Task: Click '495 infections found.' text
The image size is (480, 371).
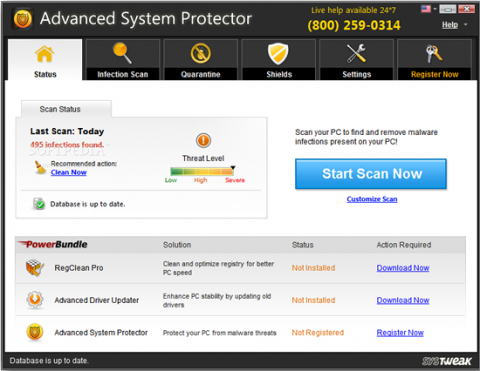Action: pos(67,145)
